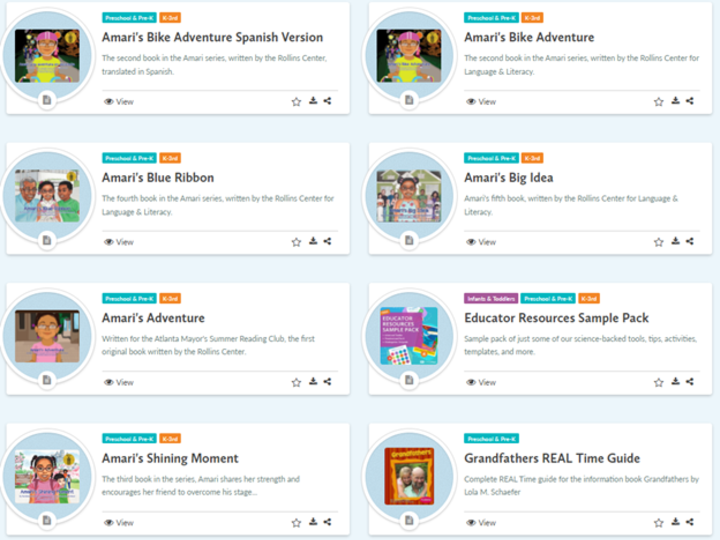Open the Amari's Shining Moment title

pyautogui.click(x=170, y=458)
